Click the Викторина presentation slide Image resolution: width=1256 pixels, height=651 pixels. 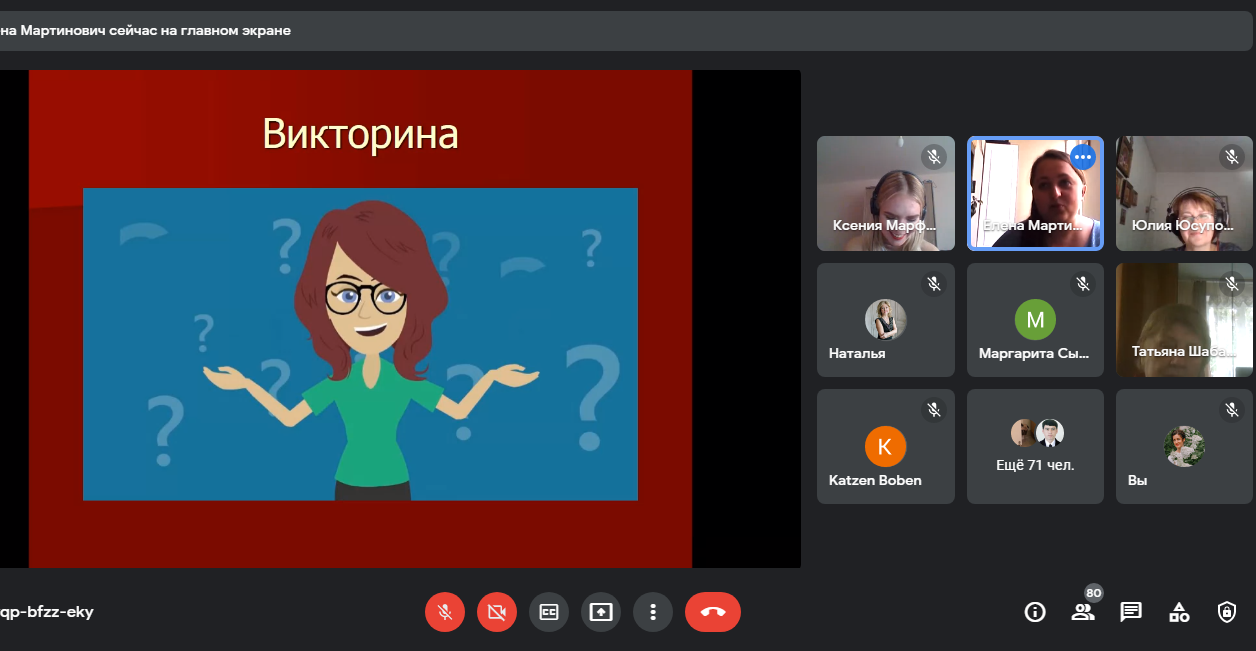360,319
